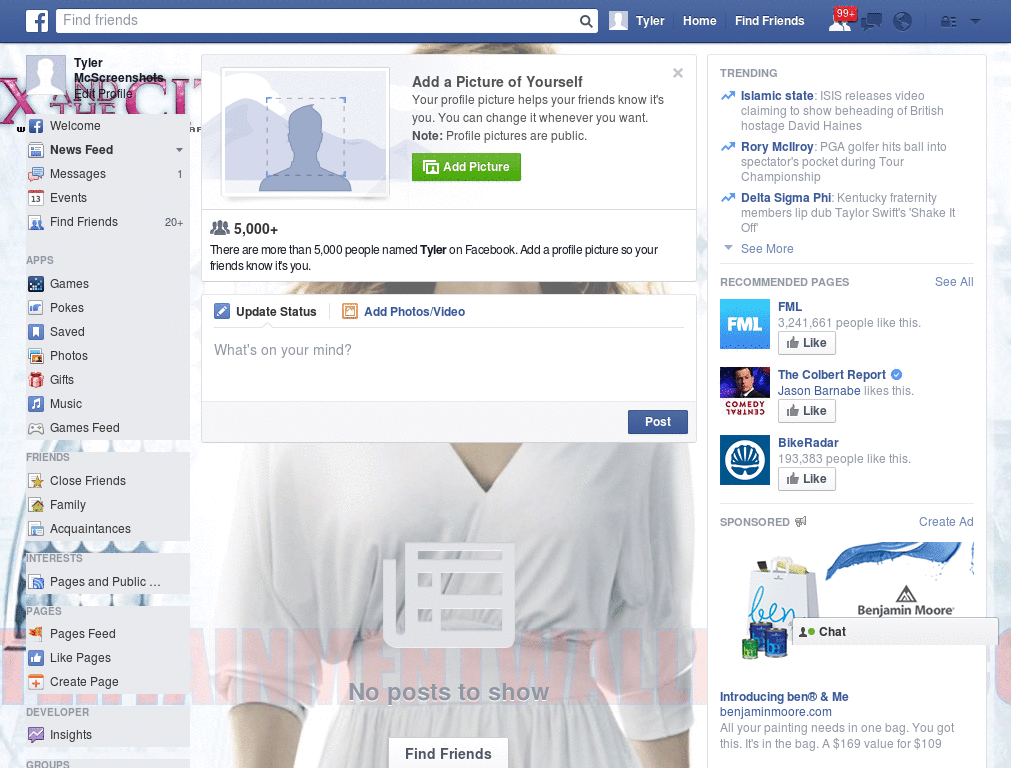Open Delta Sigma Phi trending link
Viewport: 1024px width, 768px height.
pyautogui.click(x=786, y=197)
